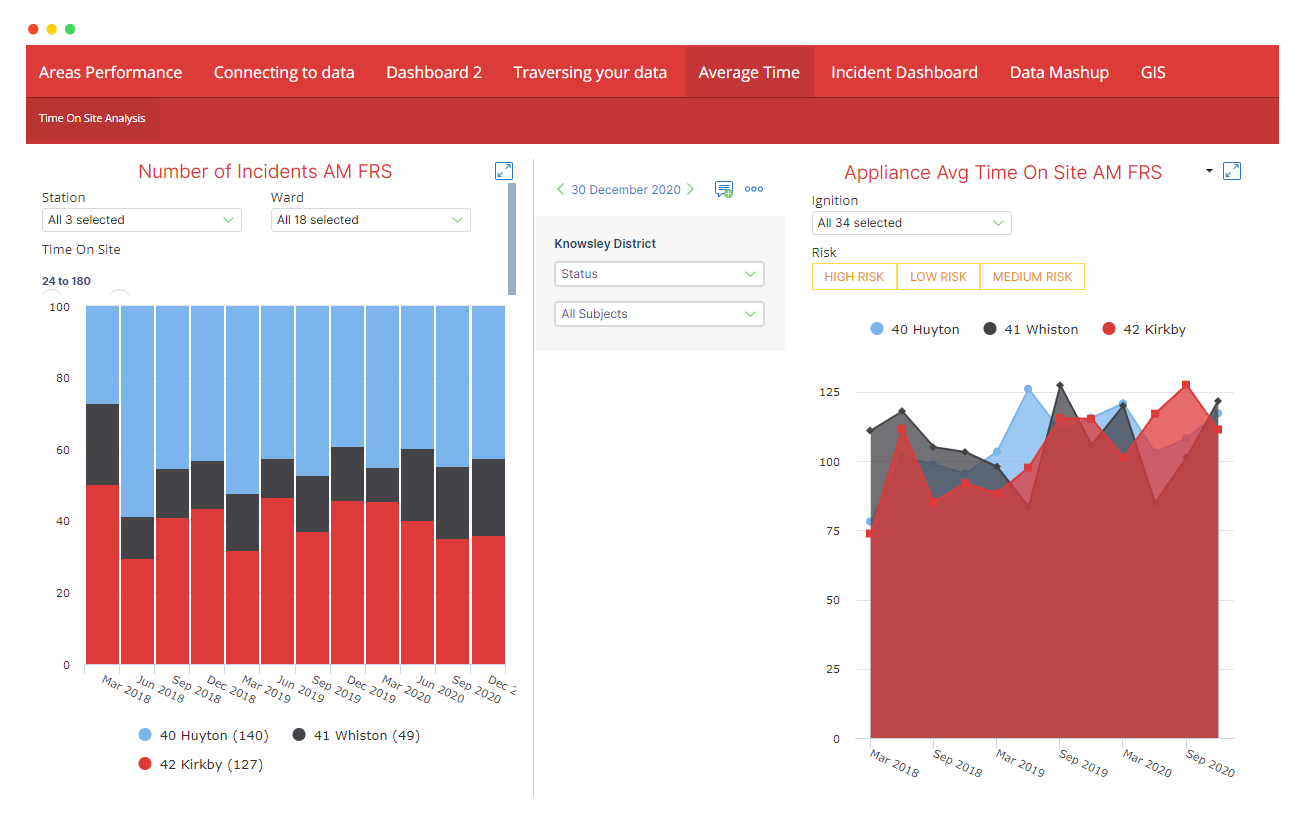Open the three-dot more options menu

click(754, 189)
